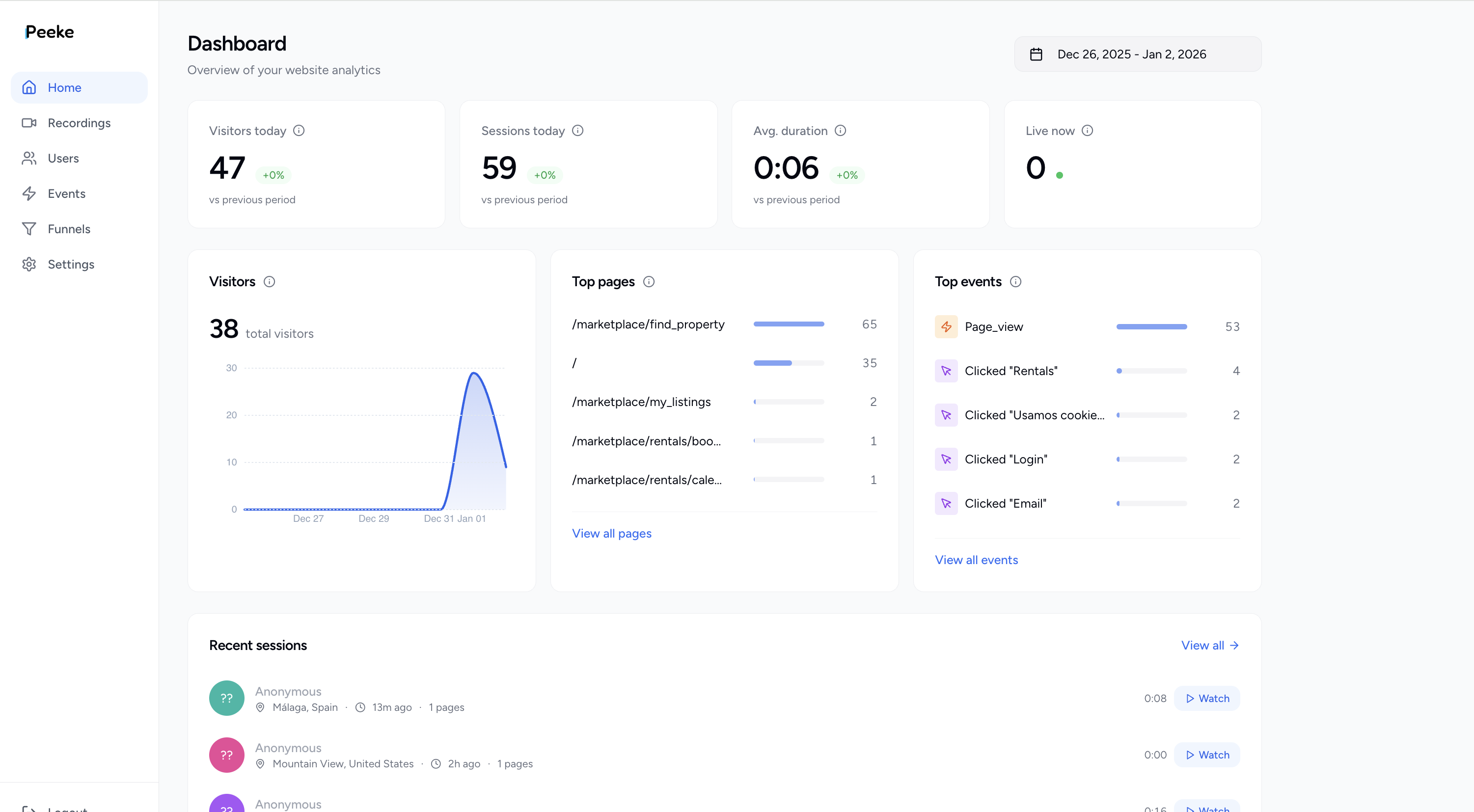Watch the Málaga, Spain session recording
Image resolution: width=1474 pixels, height=812 pixels.
point(1207,698)
